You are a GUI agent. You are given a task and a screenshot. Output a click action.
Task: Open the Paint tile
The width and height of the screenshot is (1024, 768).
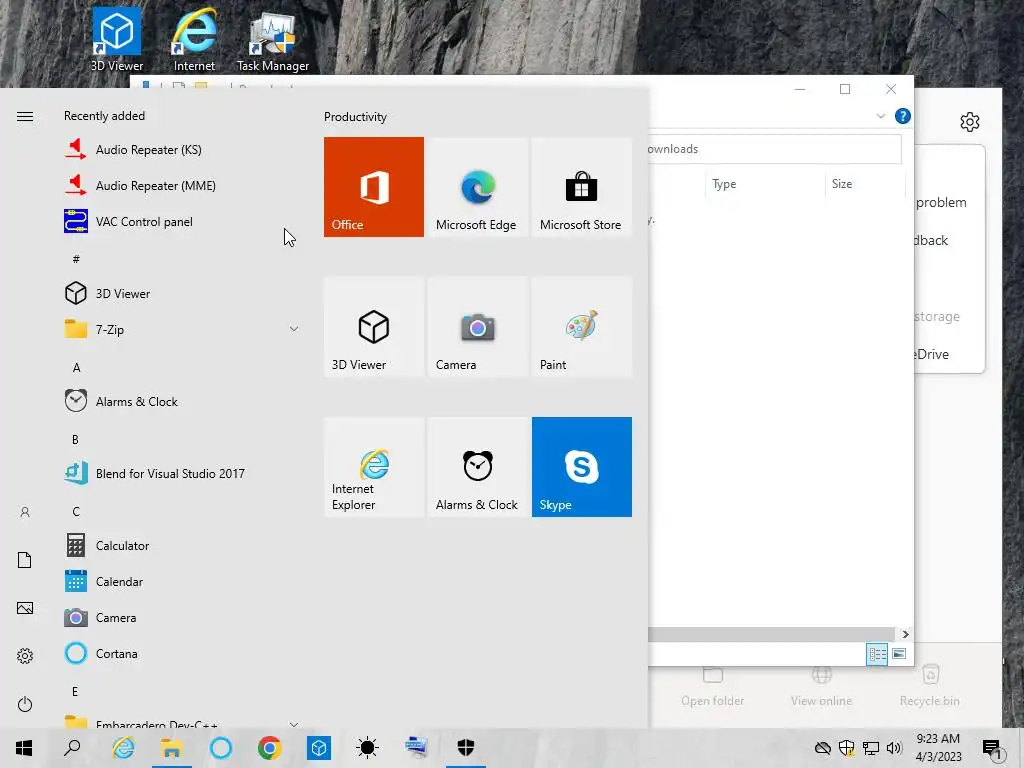point(582,327)
